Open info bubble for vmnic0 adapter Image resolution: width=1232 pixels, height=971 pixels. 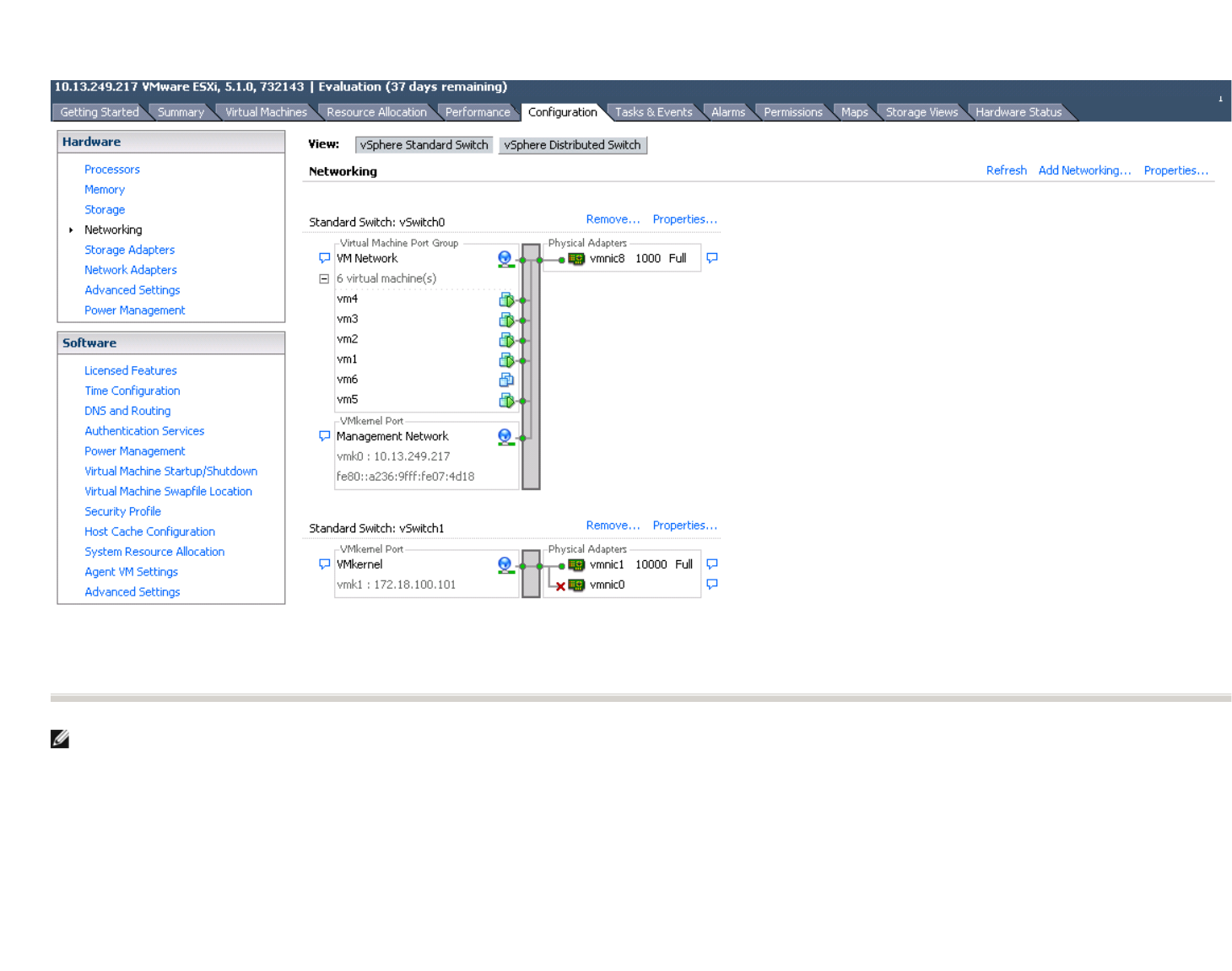click(x=712, y=585)
